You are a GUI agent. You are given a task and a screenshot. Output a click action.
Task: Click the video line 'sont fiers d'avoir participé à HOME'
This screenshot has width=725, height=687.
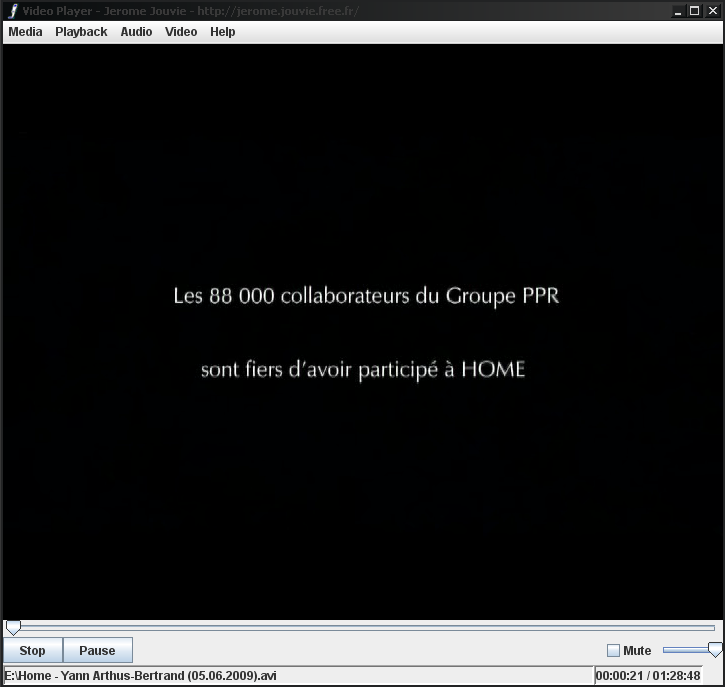click(x=363, y=370)
